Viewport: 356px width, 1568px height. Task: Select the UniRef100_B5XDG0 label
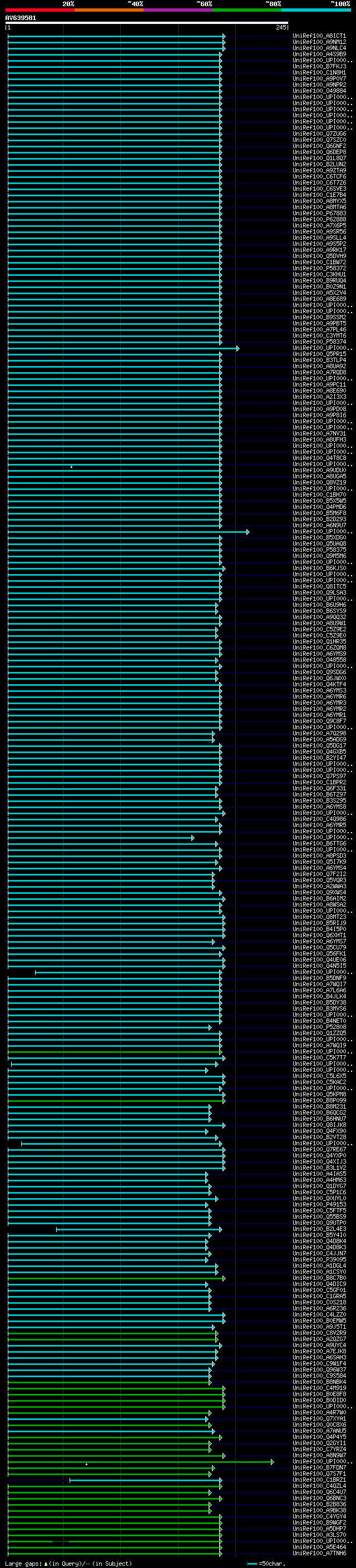(319, 537)
